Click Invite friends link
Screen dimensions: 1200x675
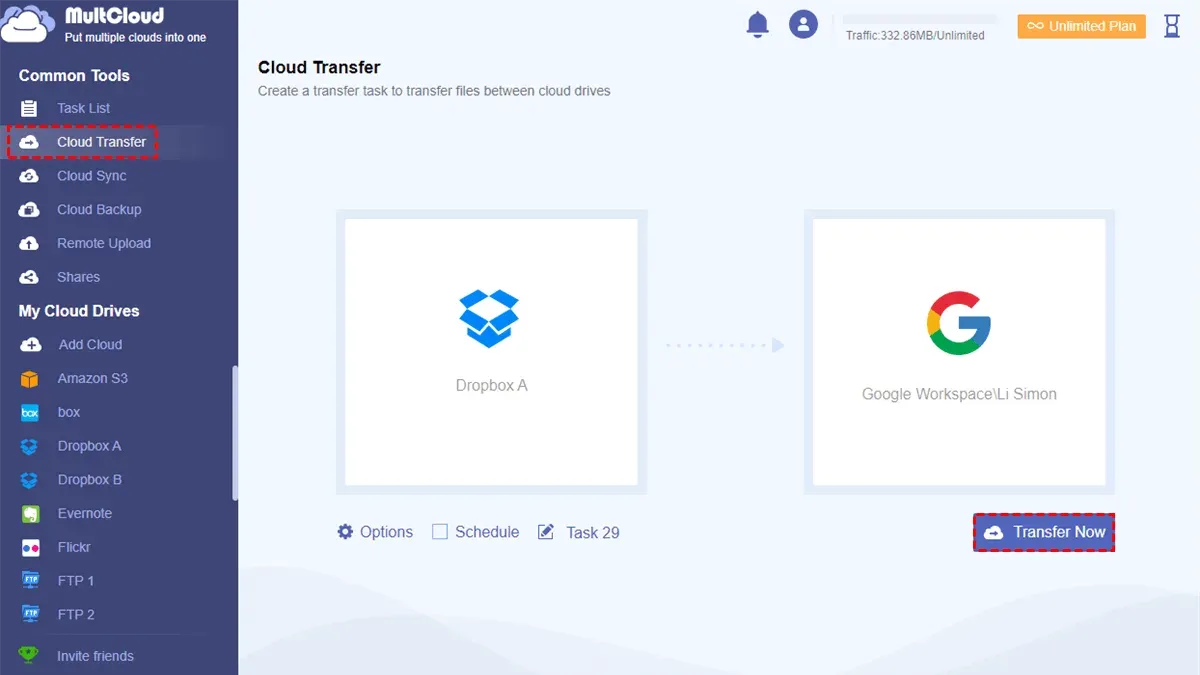click(x=95, y=656)
